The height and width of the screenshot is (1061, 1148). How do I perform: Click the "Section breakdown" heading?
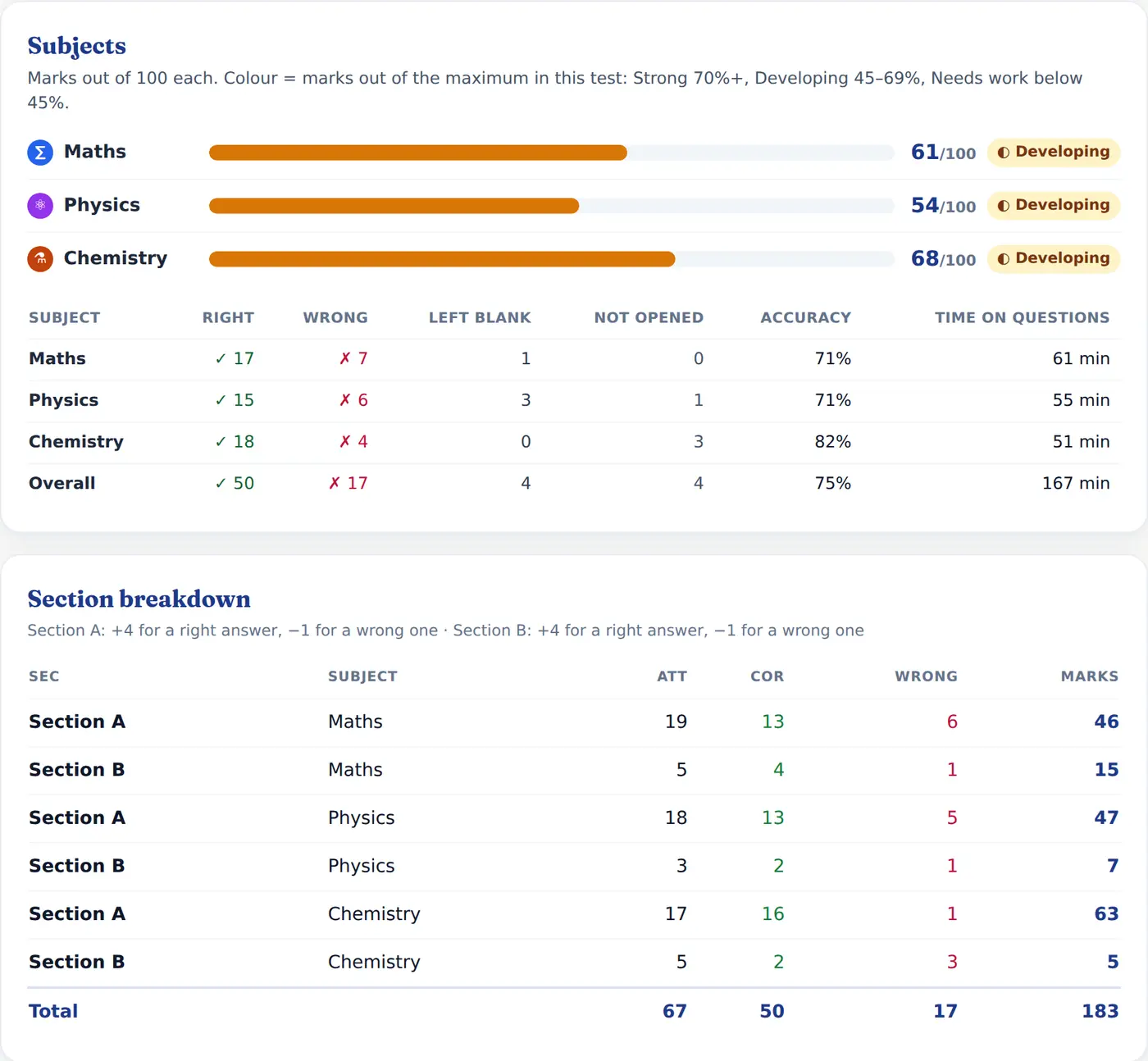139,599
